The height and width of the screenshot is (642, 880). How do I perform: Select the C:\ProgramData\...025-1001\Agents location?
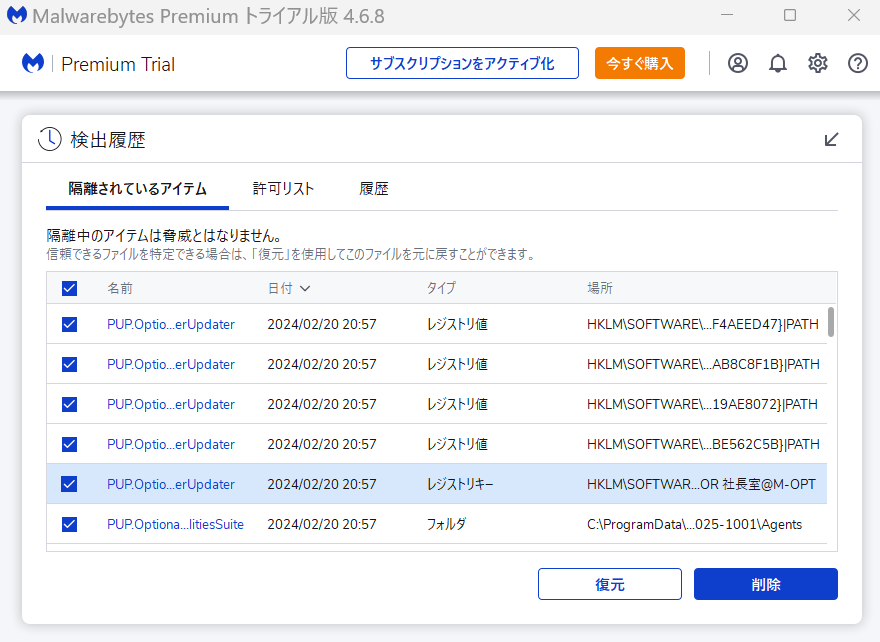(694, 524)
